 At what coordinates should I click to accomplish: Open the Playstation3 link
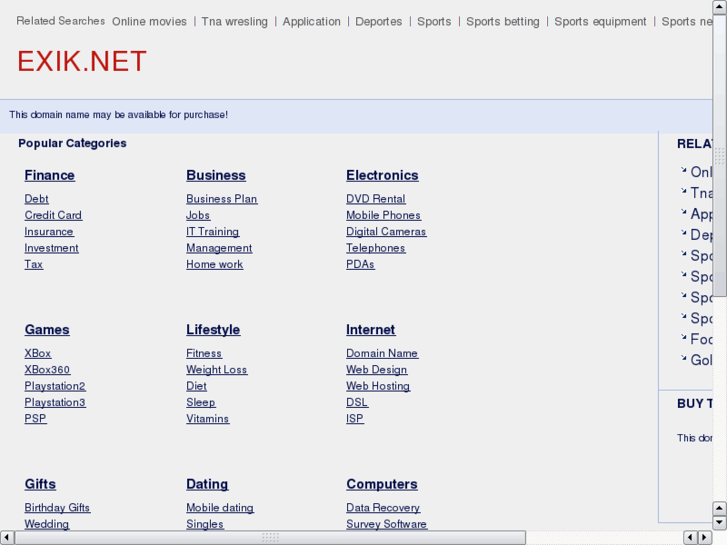[55, 402]
